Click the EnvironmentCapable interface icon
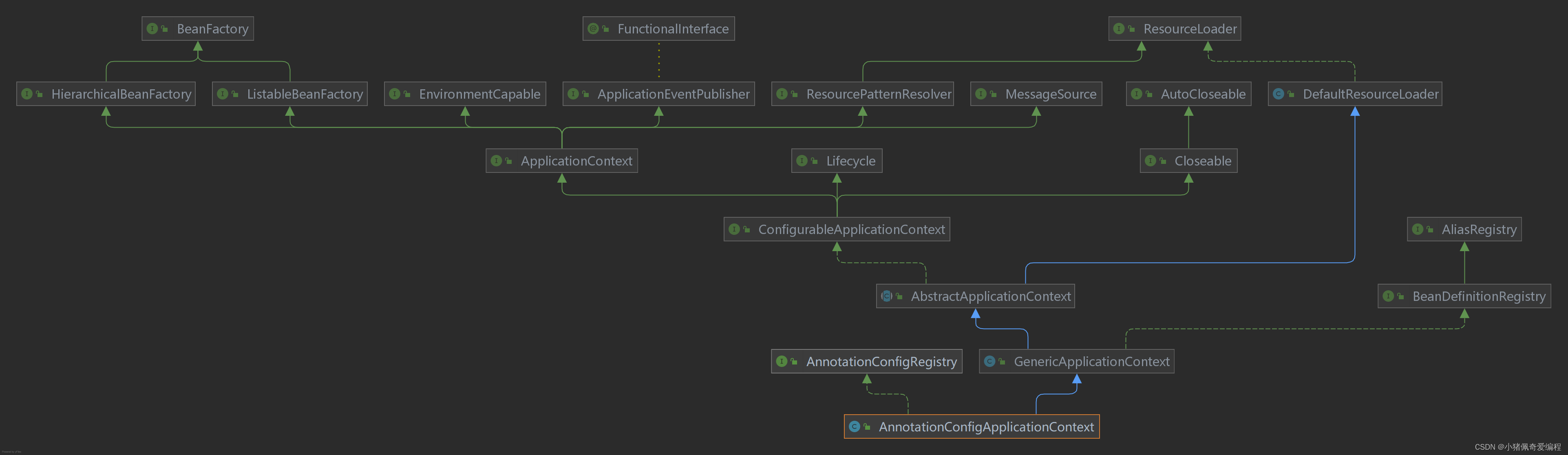Screen dimensions: 1568x455 394,94
